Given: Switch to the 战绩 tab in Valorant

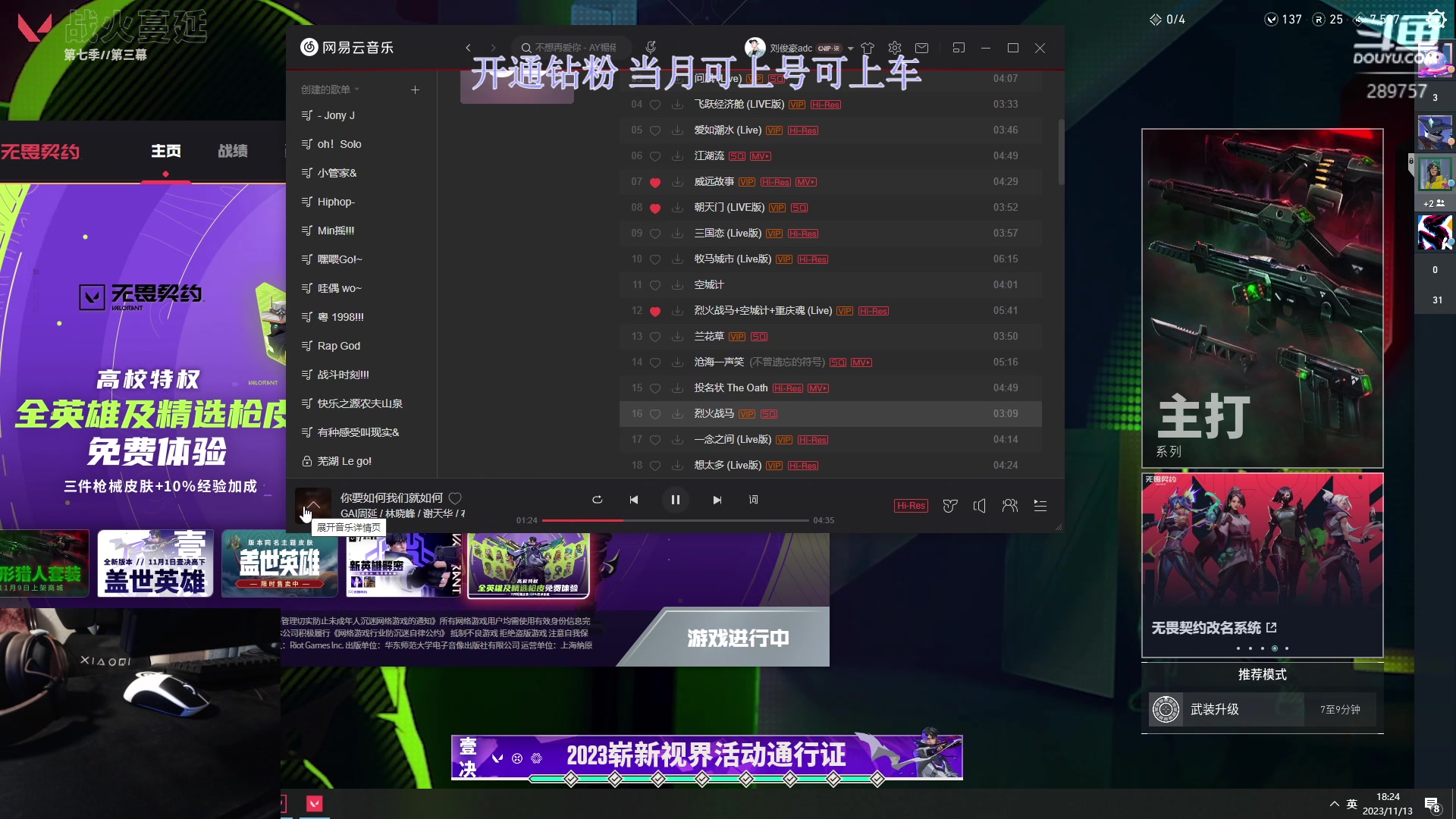Looking at the screenshot, I should (x=232, y=151).
